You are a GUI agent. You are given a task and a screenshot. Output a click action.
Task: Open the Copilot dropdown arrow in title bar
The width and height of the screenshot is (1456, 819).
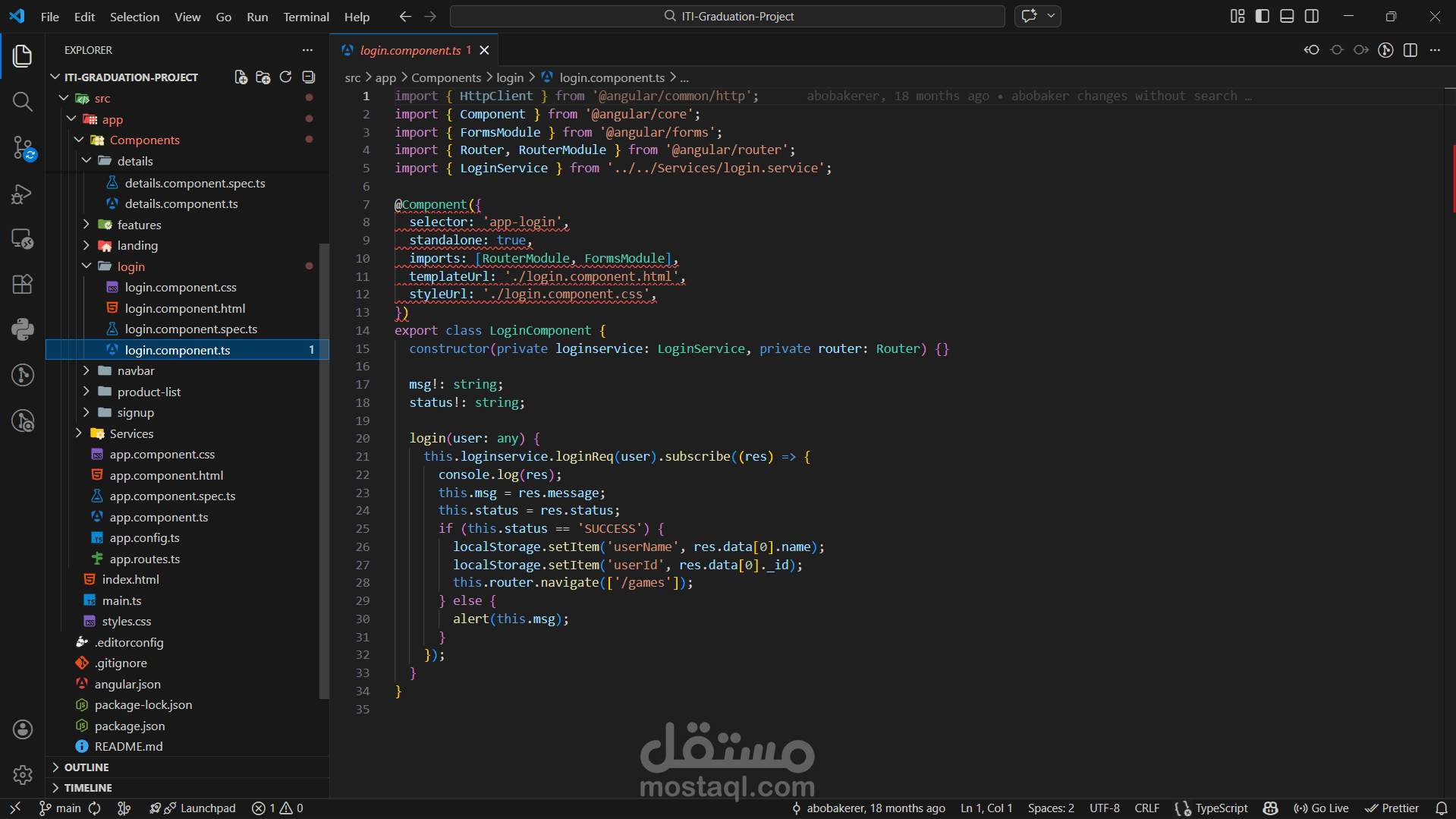pos(1051,16)
